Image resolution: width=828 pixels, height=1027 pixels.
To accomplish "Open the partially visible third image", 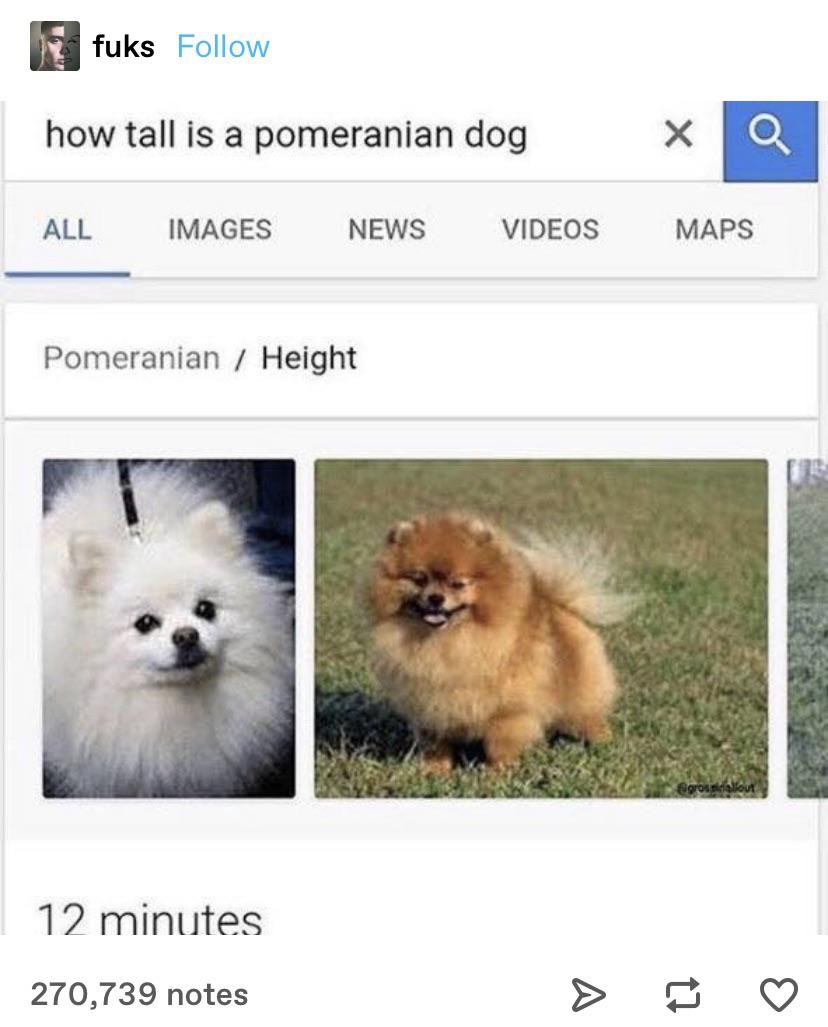I will [x=807, y=628].
